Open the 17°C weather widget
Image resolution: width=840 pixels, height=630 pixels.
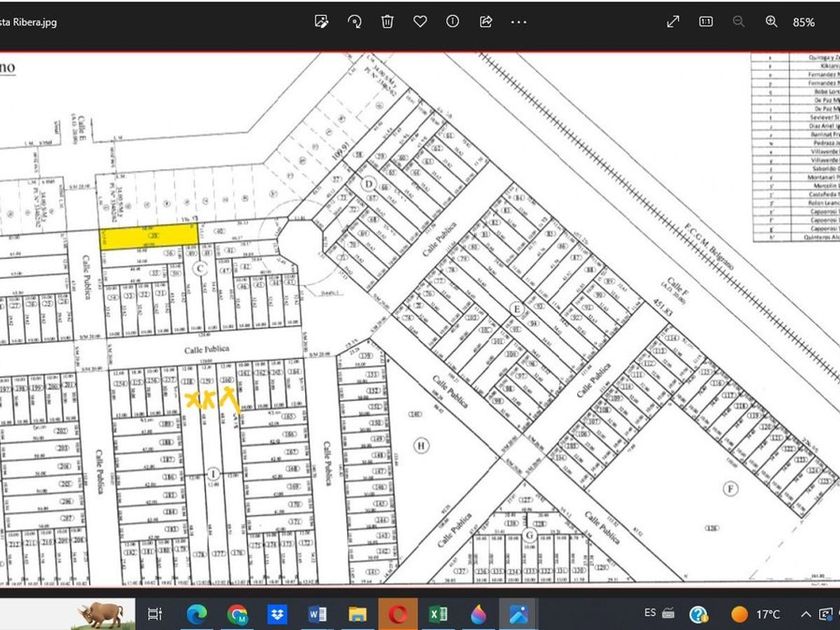[x=756, y=613]
